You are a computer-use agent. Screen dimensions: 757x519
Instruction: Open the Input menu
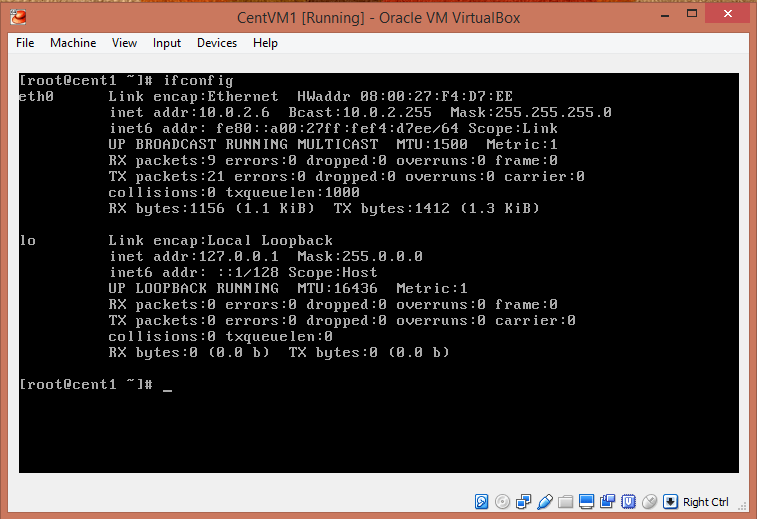(x=167, y=43)
